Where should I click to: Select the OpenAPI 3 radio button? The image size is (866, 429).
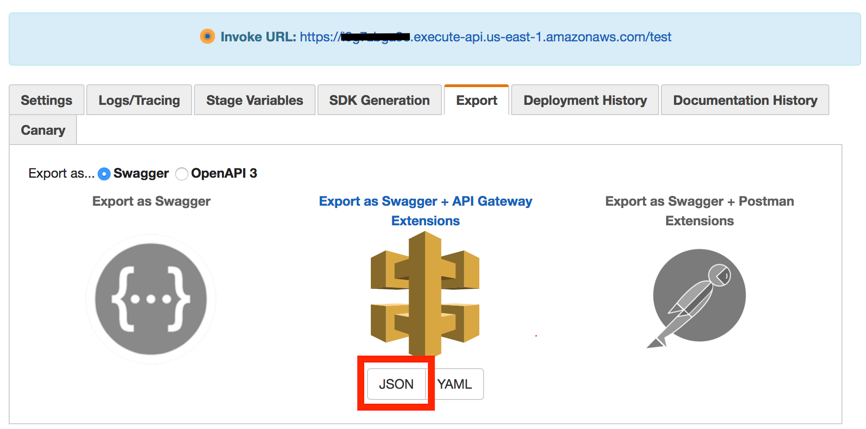(181, 174)
